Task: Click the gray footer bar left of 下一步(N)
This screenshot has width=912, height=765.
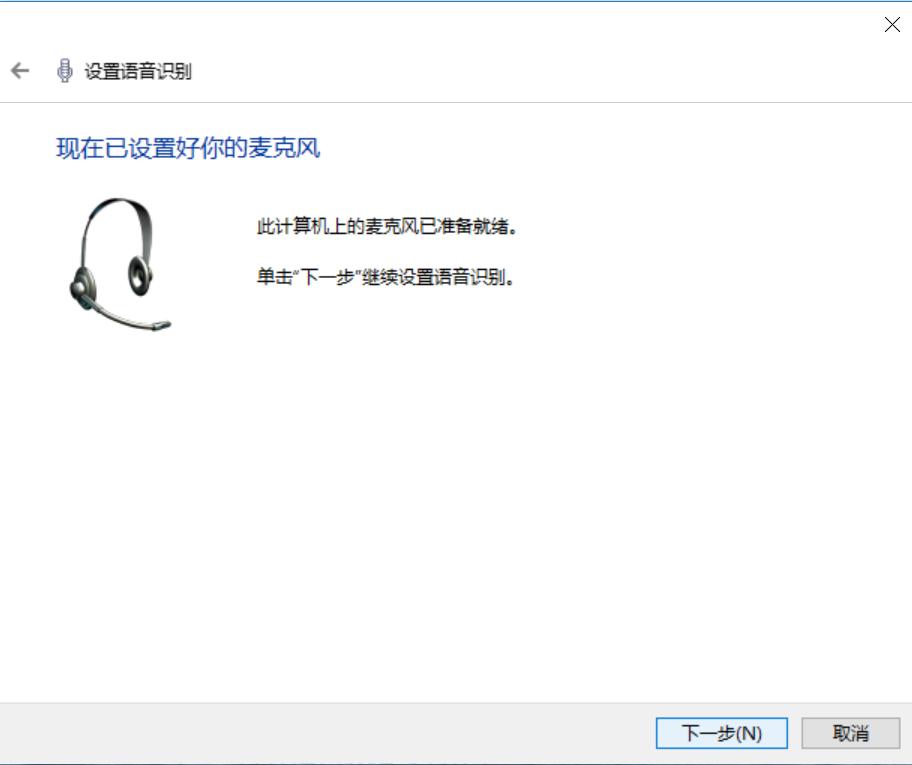Action: pos(326,733)
